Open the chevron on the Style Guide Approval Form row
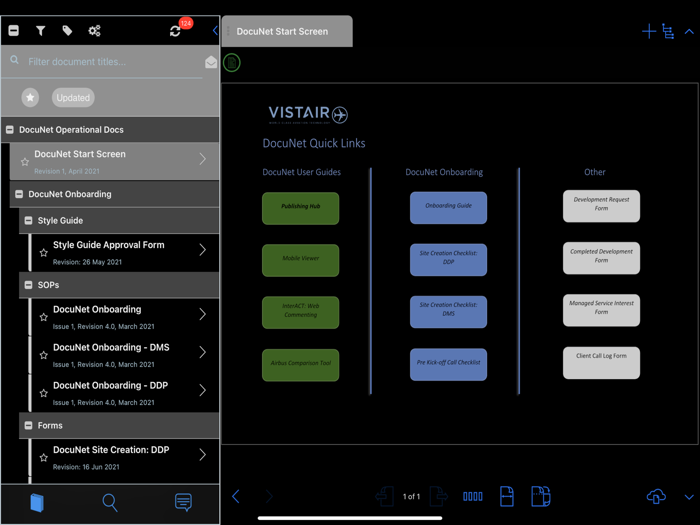Viewport: 700px width, 525px height. pyautogui.click(x=203, y=250)
